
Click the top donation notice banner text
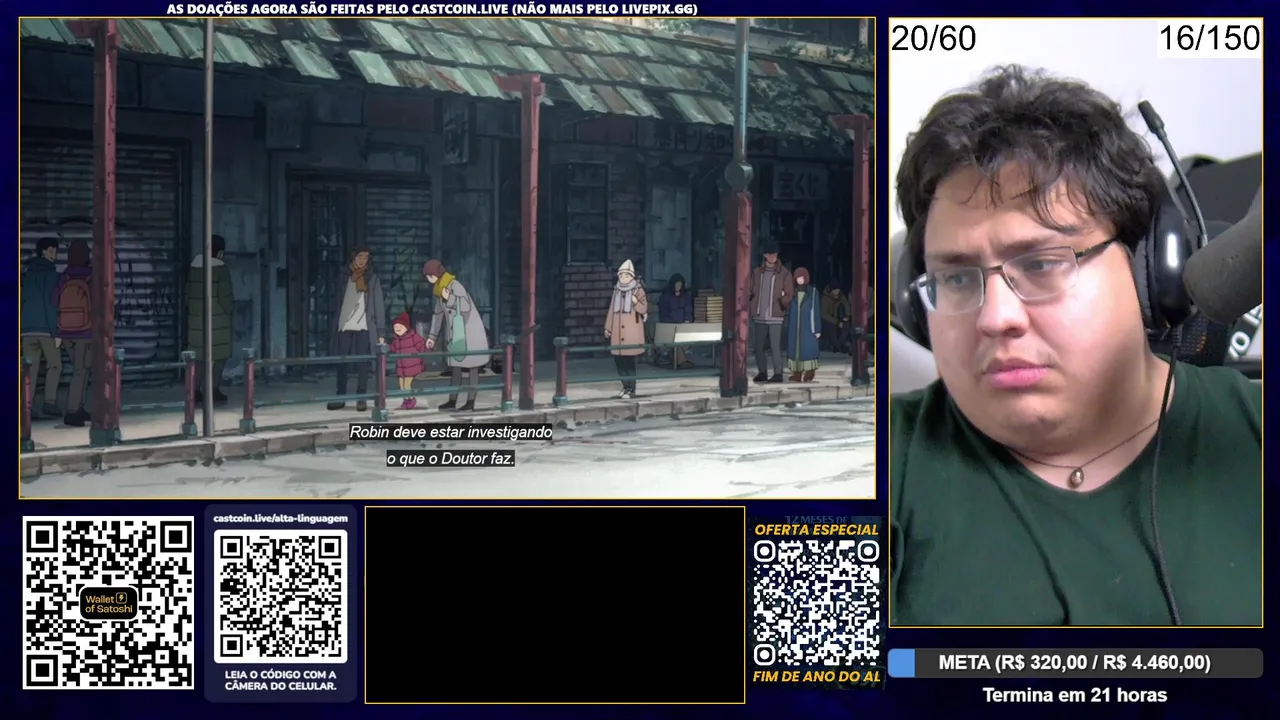point(432,9)
